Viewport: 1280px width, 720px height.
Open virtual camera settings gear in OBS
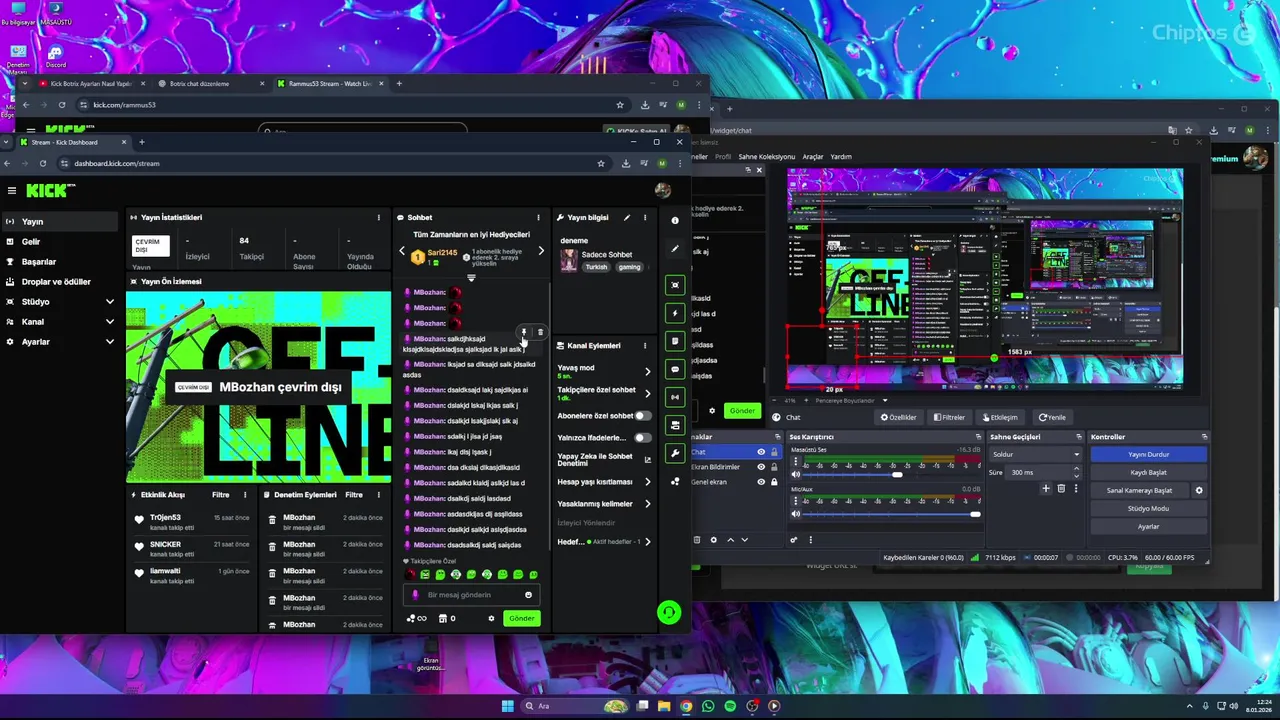[x=1199, y=490]
